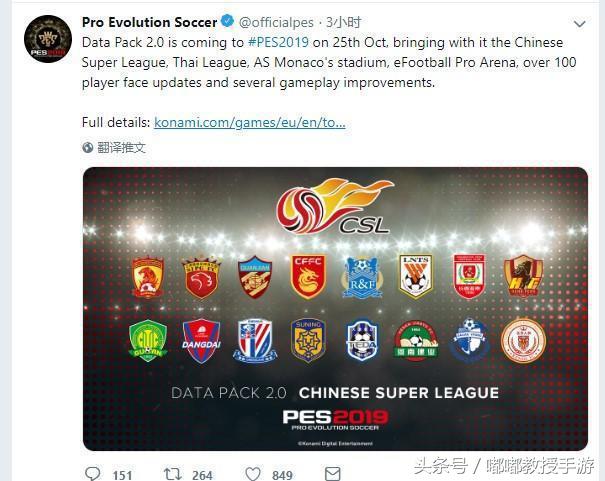Open the Pro Evolution Soccer account name
Screen dimensions: 605x481
(x=149, y=22)
